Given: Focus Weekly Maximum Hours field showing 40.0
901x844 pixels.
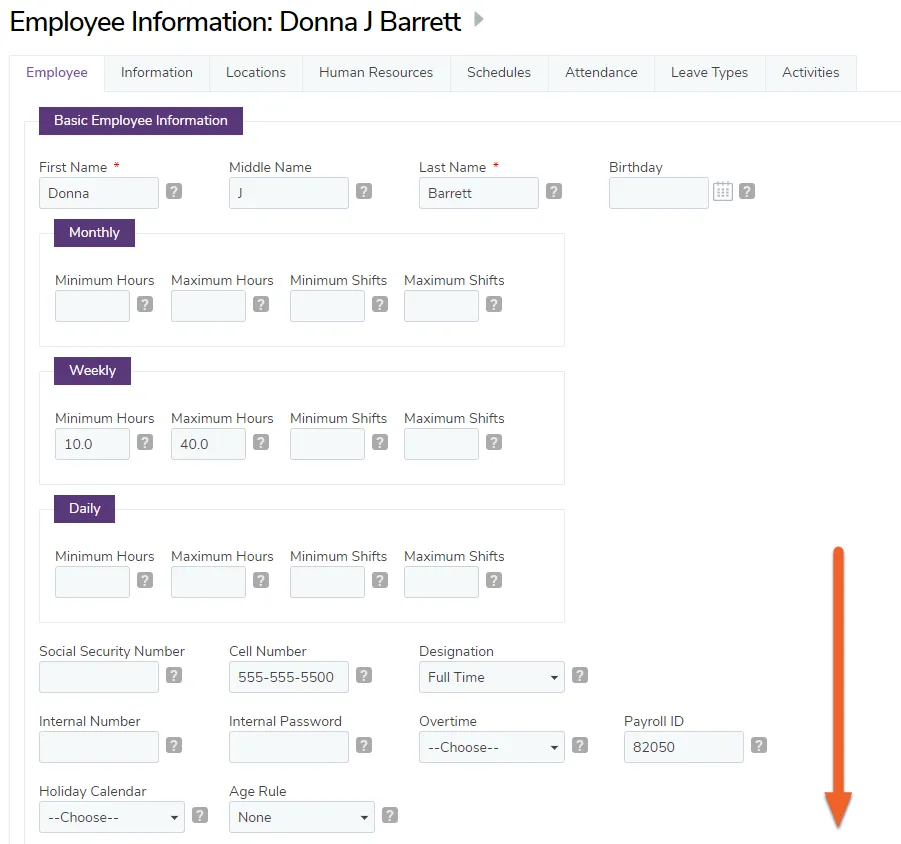Looking at the screenshot, I should (x=208, y=444).
